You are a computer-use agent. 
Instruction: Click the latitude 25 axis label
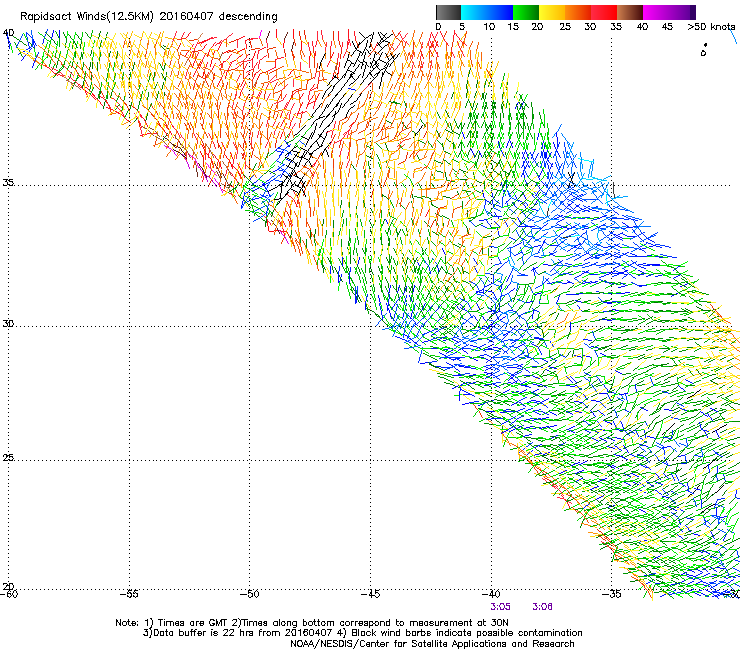(8, 458)
